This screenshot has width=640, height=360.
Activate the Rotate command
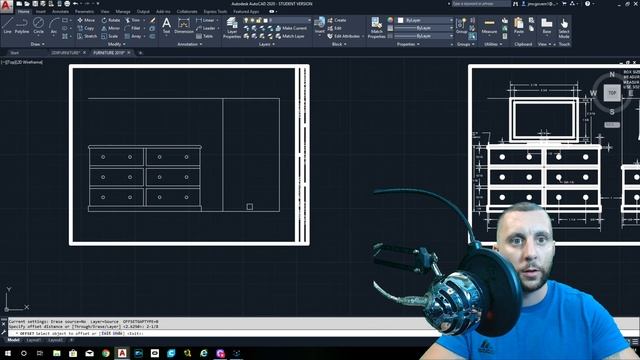(111, 20)
